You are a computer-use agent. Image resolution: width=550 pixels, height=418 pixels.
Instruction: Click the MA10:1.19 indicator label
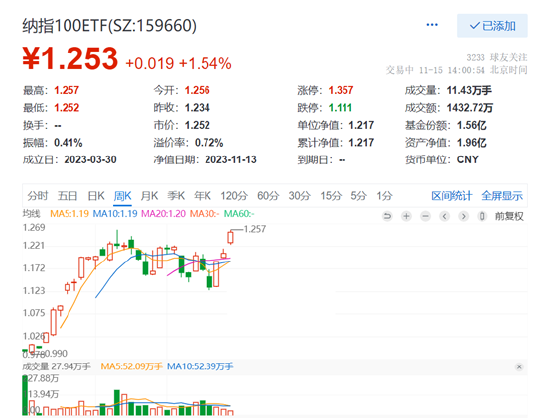click(x=115, y=213)
